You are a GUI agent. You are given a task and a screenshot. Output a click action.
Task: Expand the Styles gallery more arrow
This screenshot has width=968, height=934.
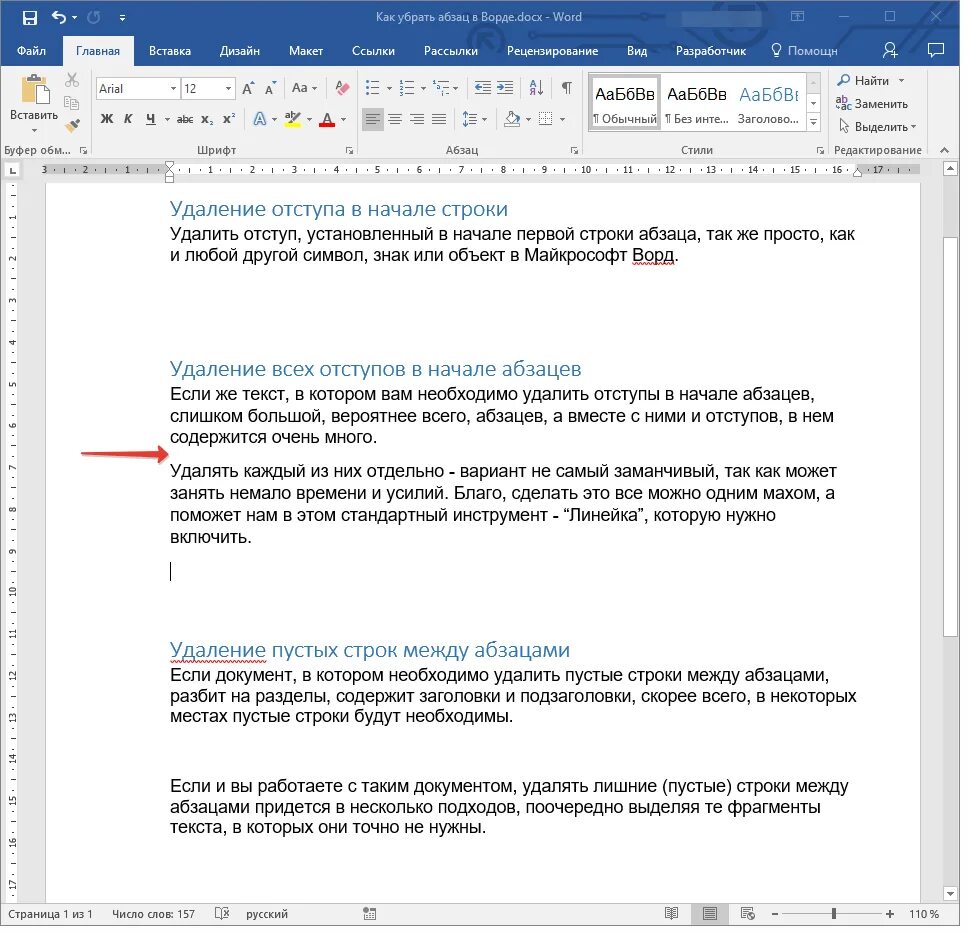click(x=814, y=122)
